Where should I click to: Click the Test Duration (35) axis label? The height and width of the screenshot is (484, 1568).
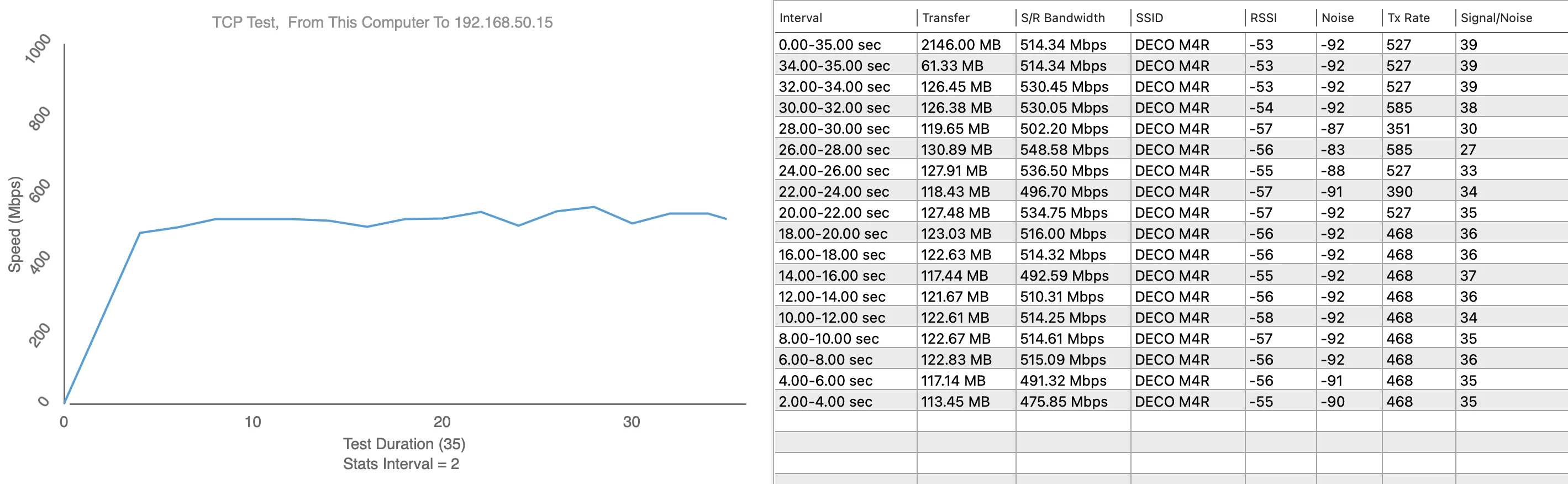point(403,444)
